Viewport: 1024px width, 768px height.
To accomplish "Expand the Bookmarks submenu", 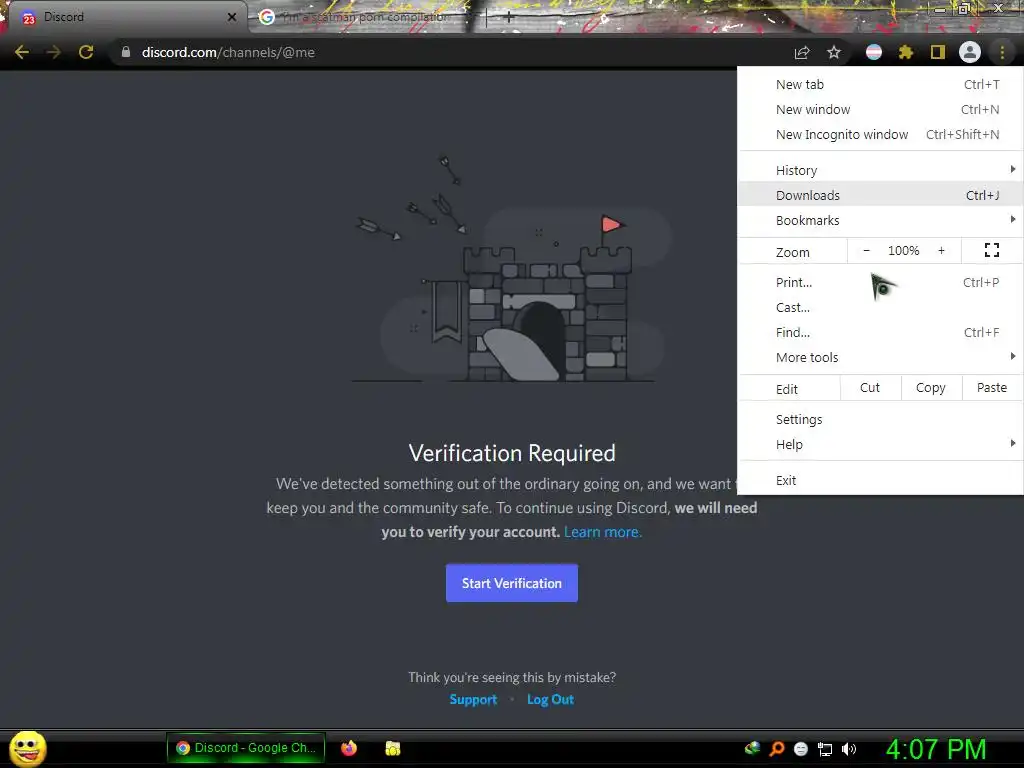I will click(x=880, y=220).
